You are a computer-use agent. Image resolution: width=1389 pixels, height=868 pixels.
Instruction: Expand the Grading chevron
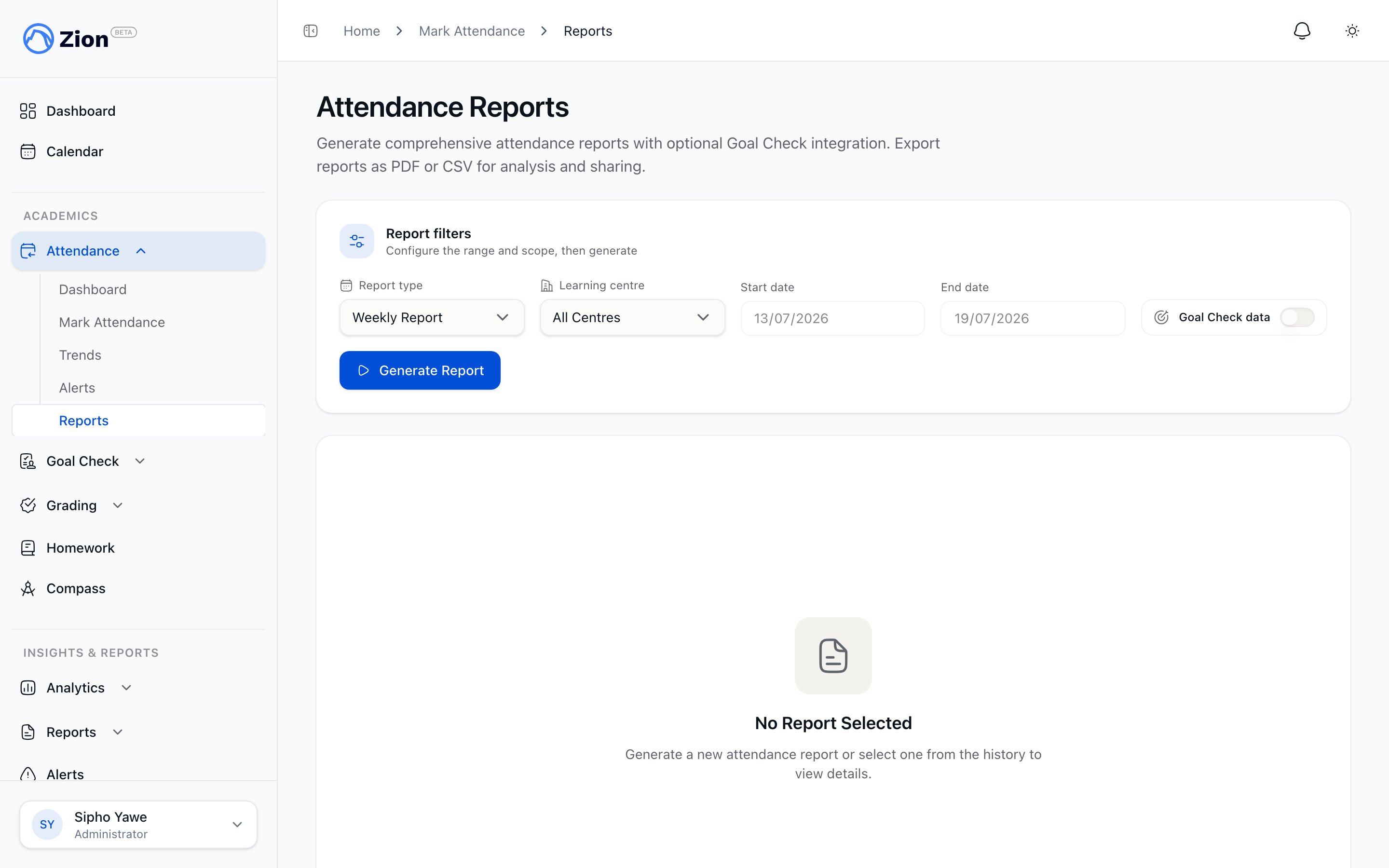coord(118,505)
